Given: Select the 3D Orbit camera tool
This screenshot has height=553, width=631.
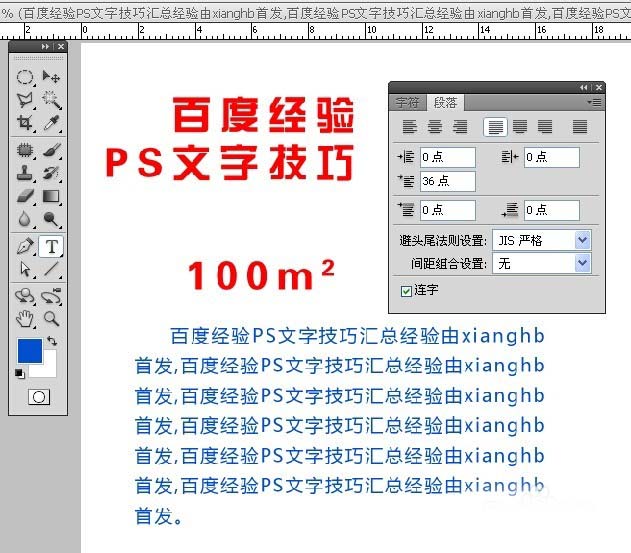Looking at the screenshot, I should (51, 296).
